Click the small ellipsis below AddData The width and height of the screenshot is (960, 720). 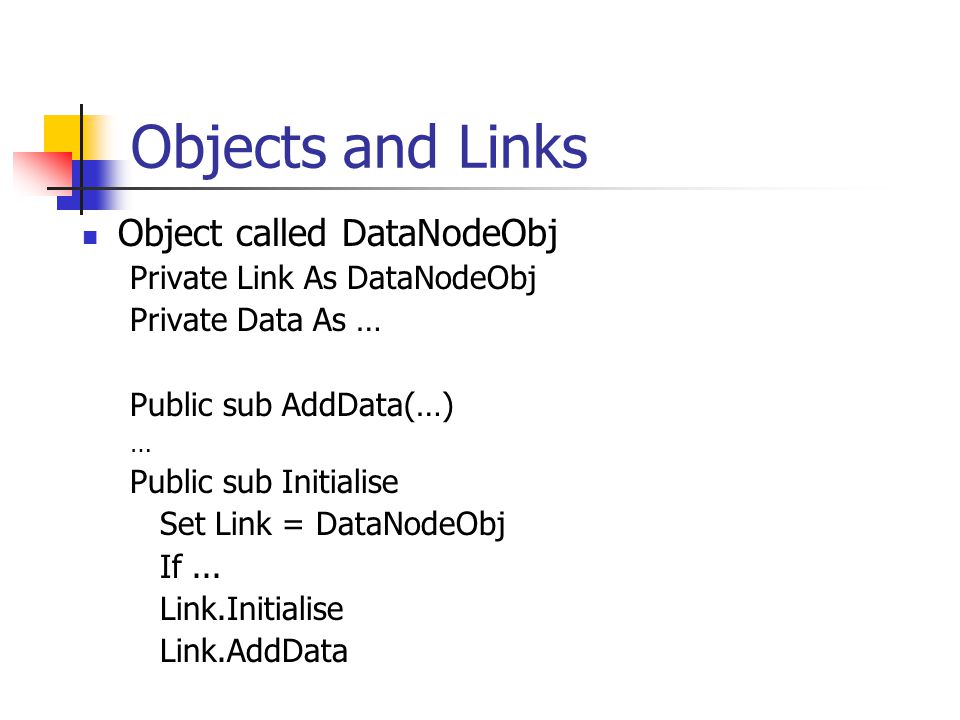(x=140, y=450)
